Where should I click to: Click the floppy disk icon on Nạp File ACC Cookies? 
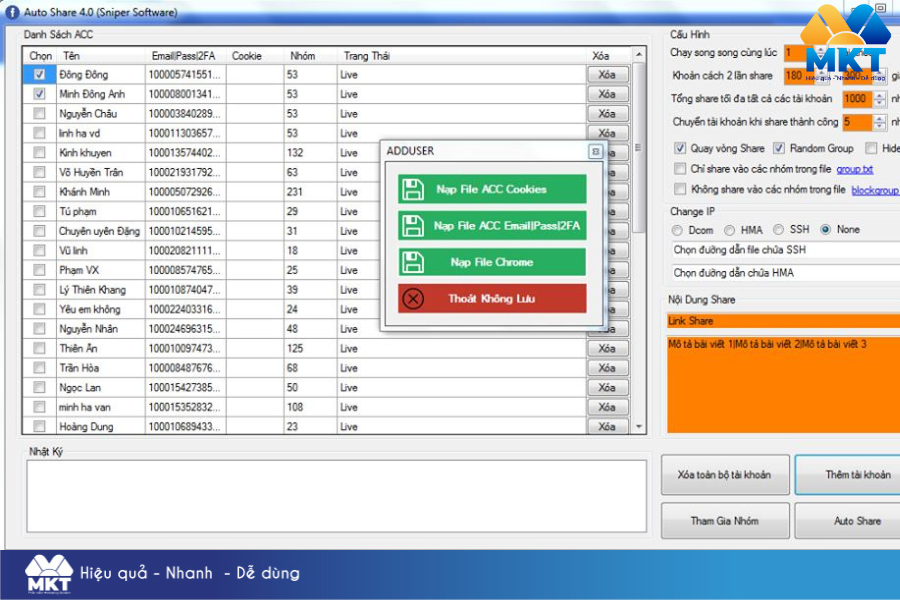click(x=412, y=189)
